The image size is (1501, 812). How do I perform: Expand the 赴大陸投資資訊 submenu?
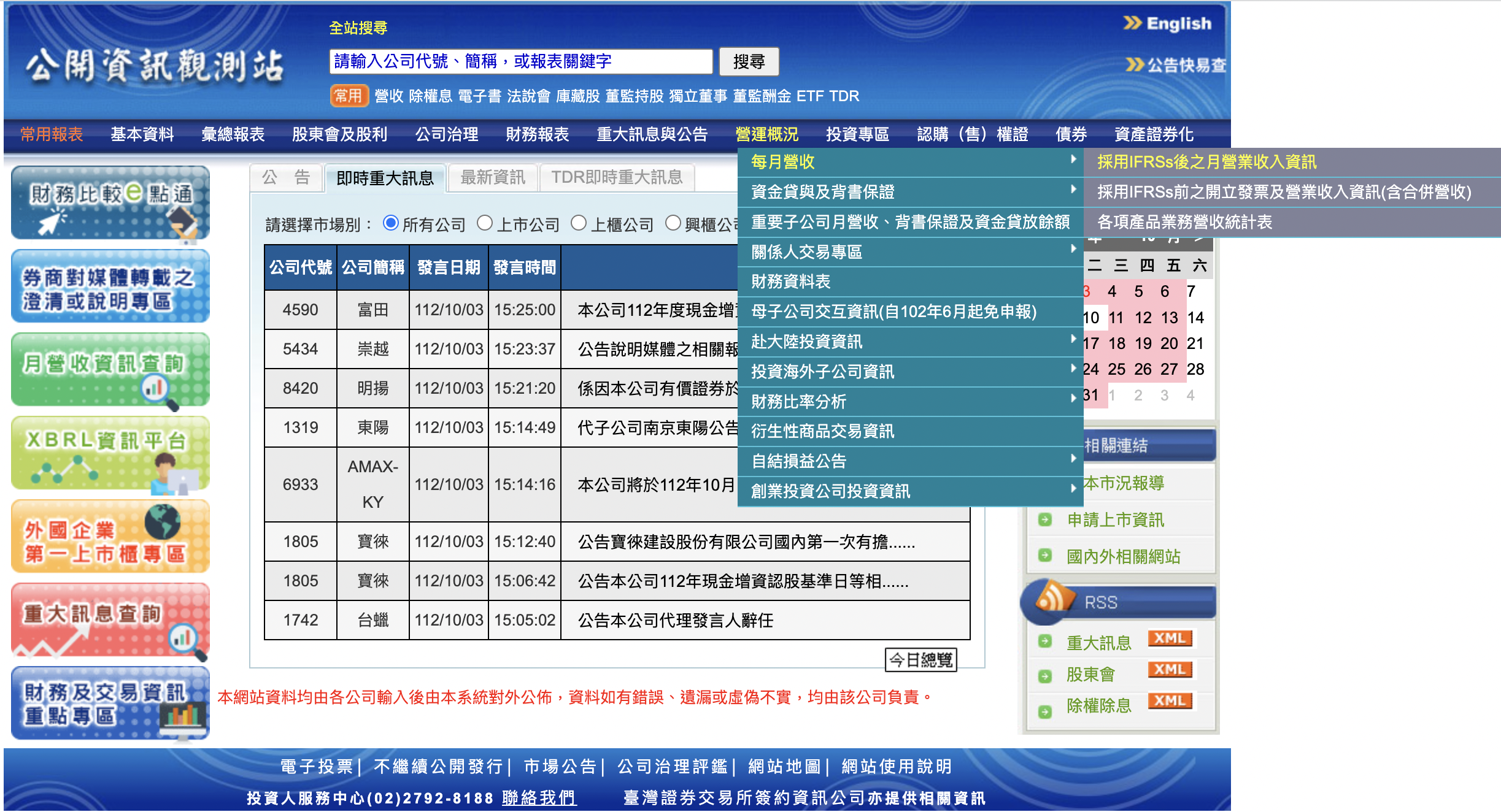point(911,342)
